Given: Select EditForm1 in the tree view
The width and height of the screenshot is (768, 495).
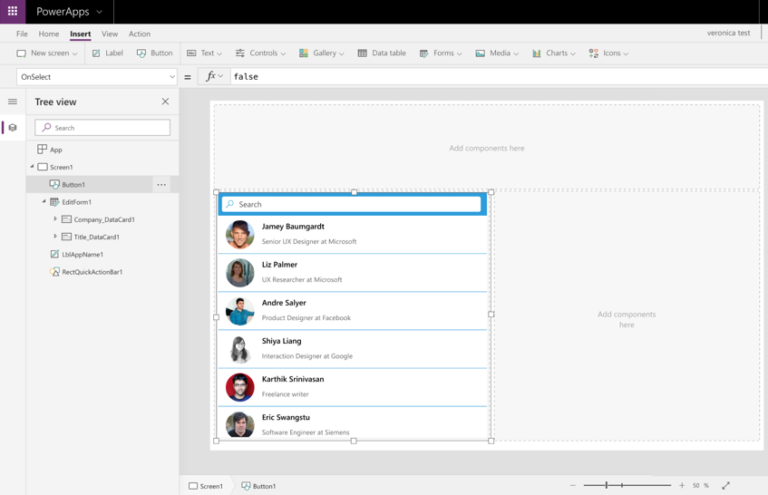Looking at the screenshot, I should coord(71,202).
